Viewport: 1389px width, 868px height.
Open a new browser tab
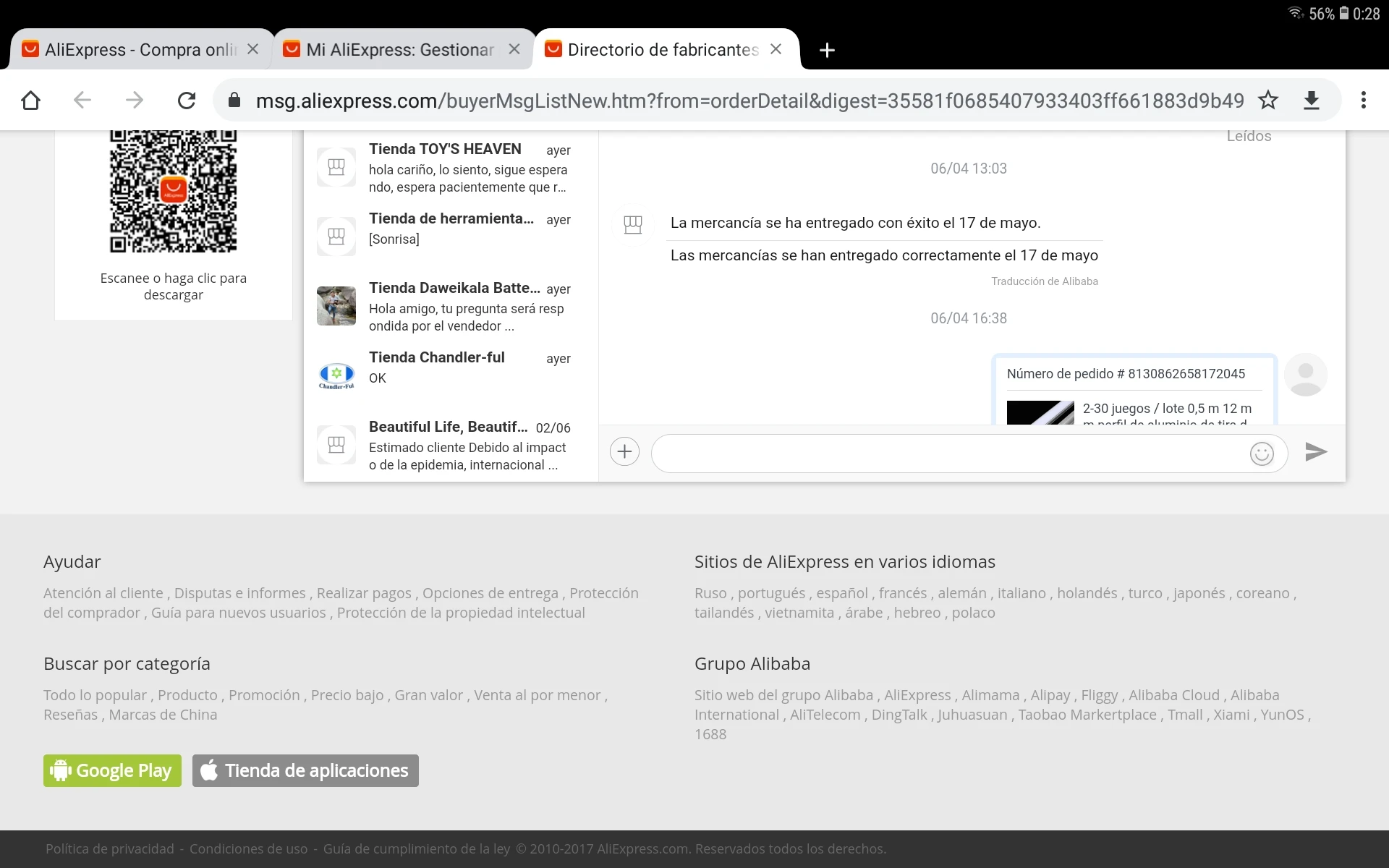[827, 50]
